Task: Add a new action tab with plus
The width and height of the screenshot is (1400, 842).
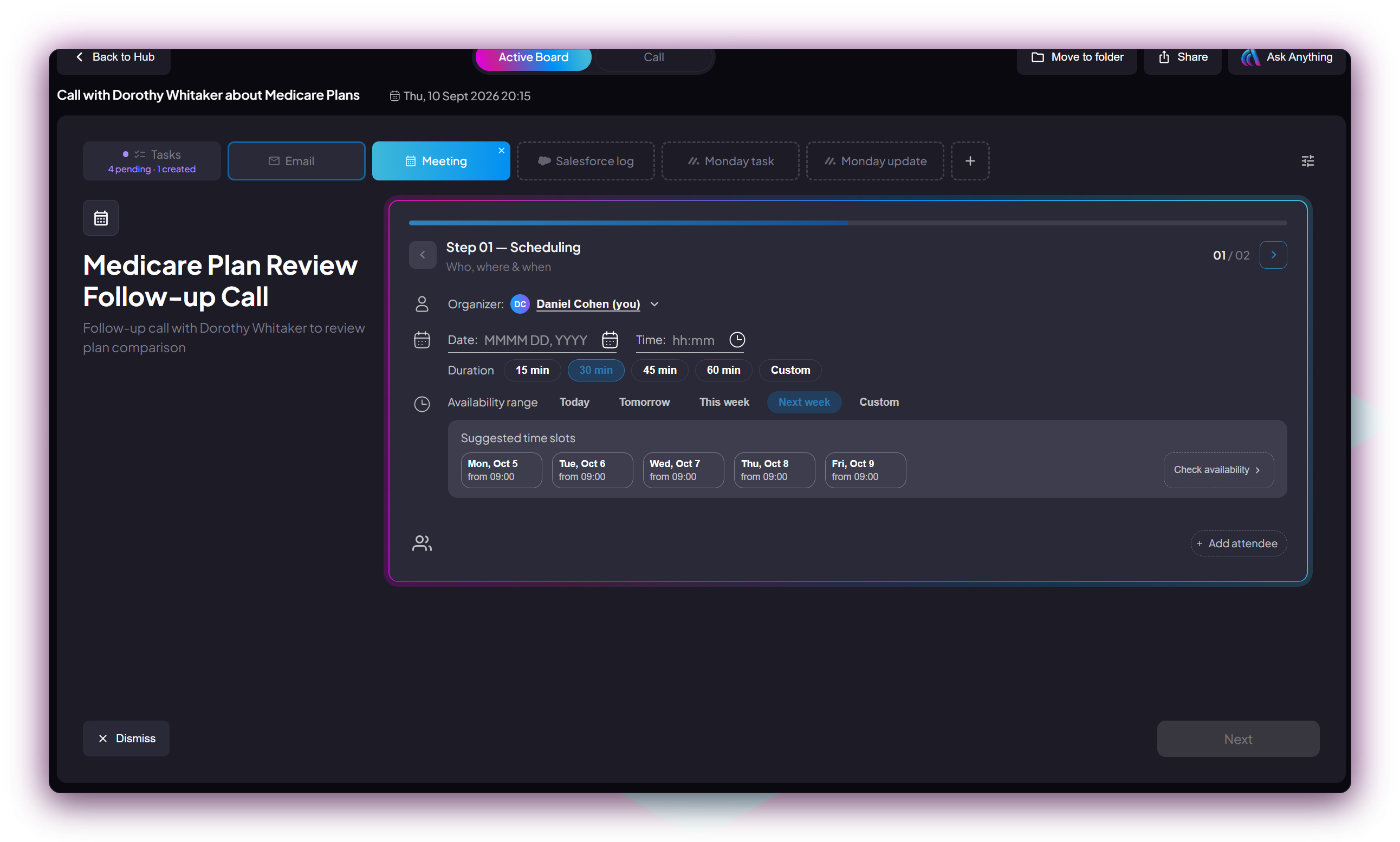Action: pyautogui.click(x=970, y=161)
